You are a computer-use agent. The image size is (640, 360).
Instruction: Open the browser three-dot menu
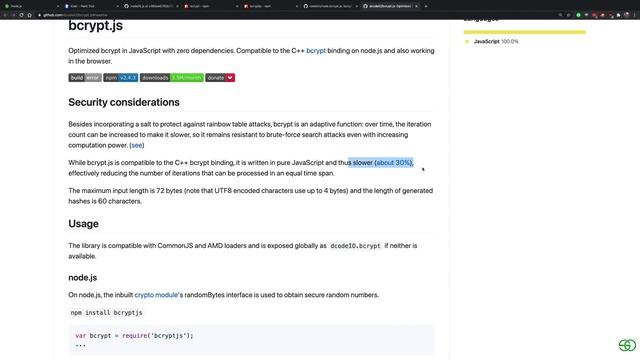(635, 15)
